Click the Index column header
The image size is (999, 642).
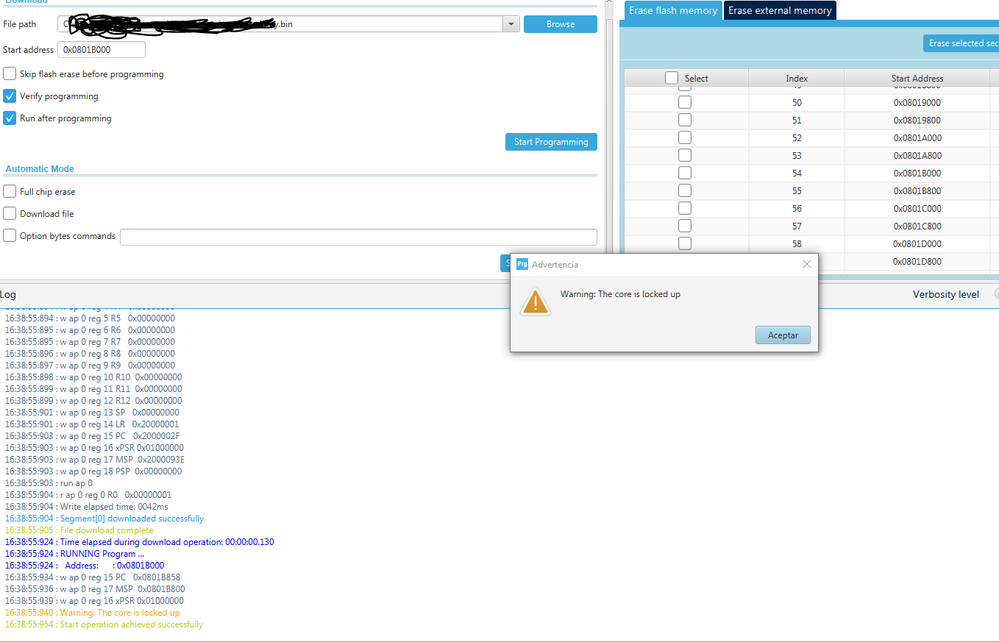pyautogui.click(x=796, y=78)
